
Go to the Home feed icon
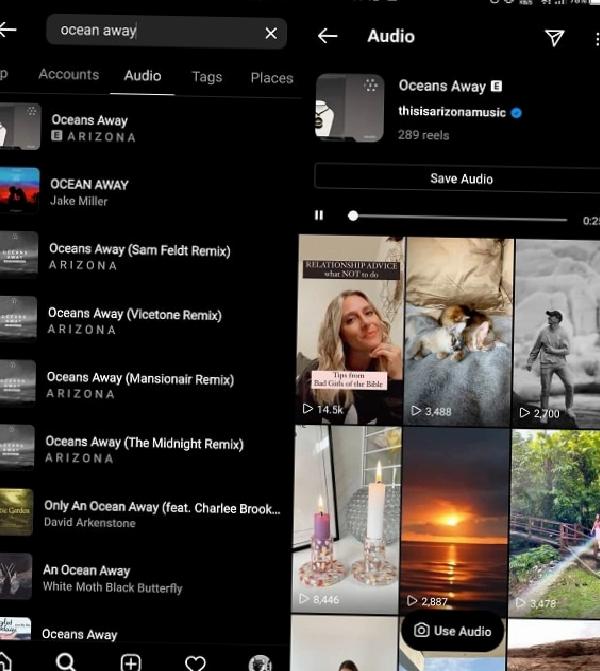point(4,662)
